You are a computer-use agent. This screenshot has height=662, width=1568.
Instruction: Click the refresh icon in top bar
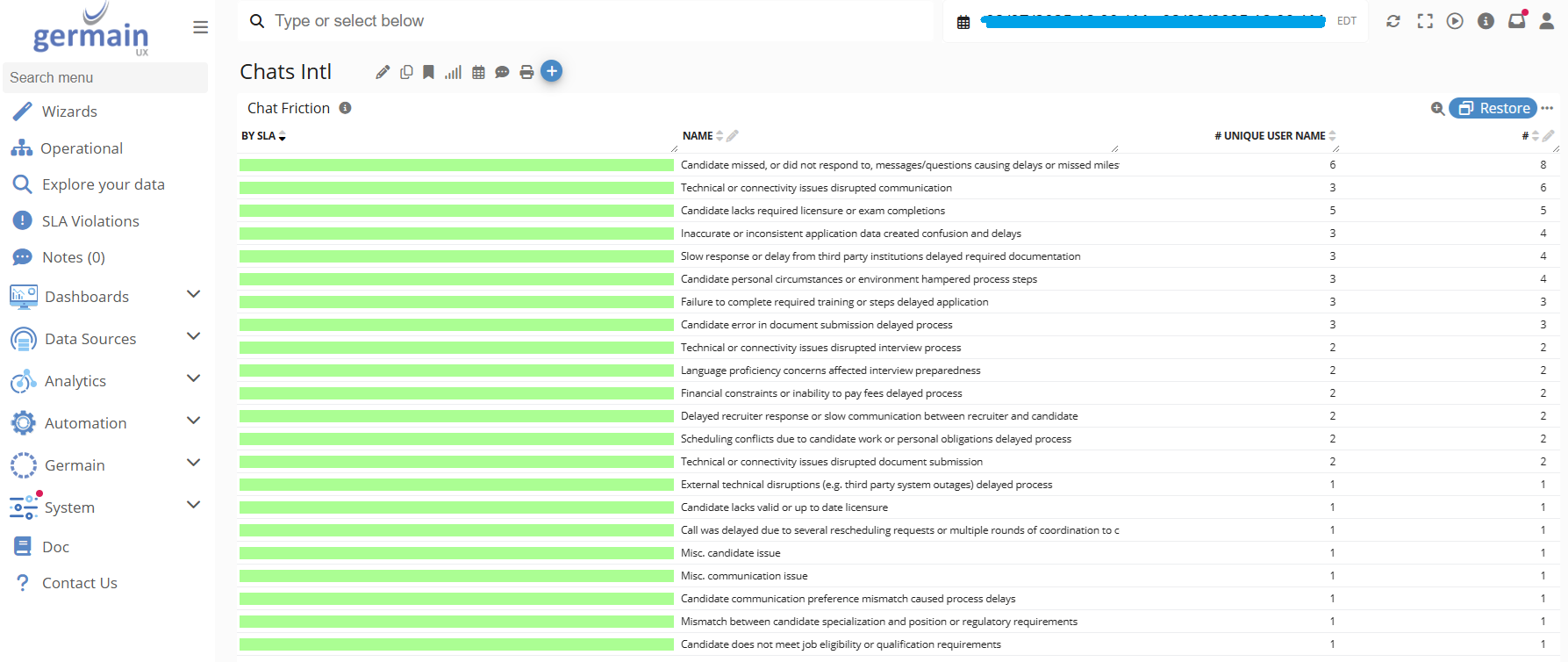click(x=1393, y=21)
